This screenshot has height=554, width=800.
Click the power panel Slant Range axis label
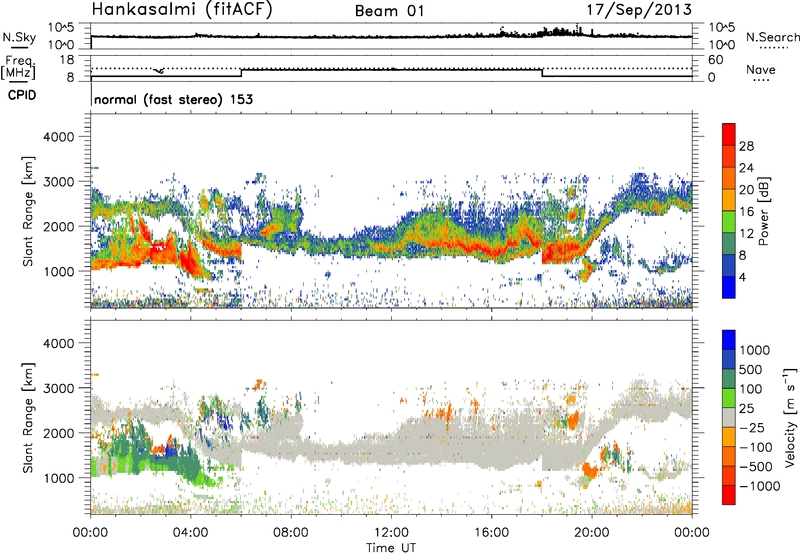[28, 211]
